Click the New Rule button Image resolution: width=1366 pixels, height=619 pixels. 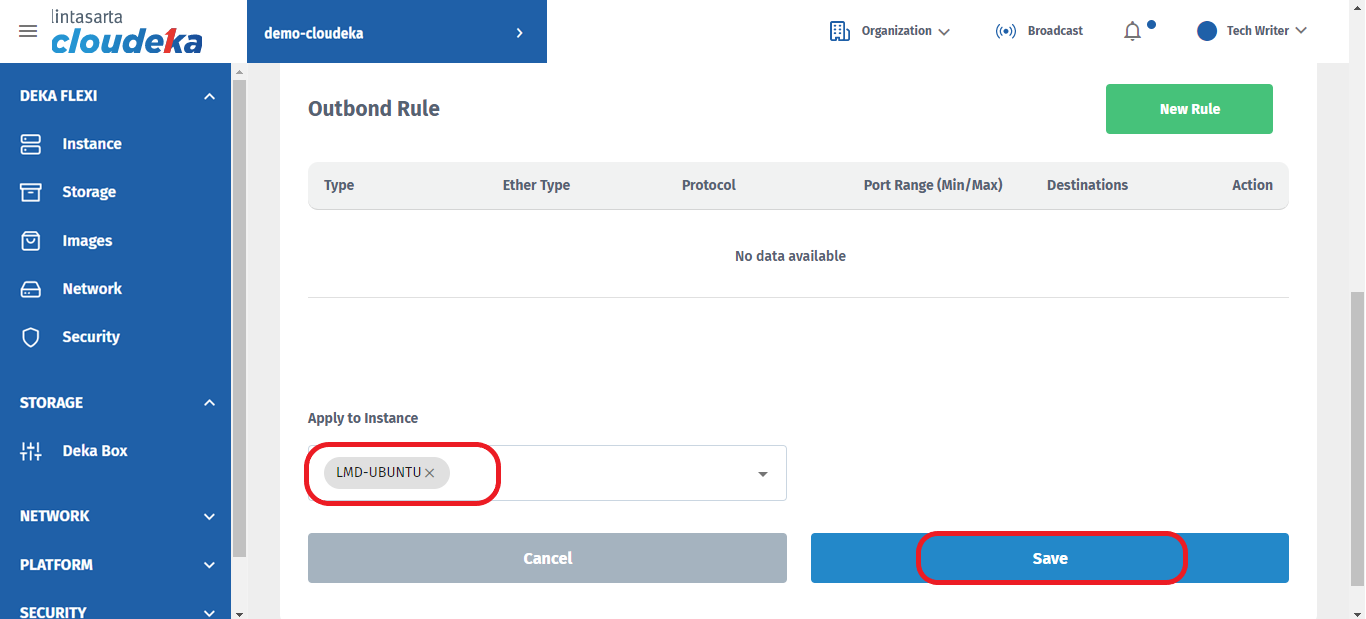click(x=1189, y=109)
